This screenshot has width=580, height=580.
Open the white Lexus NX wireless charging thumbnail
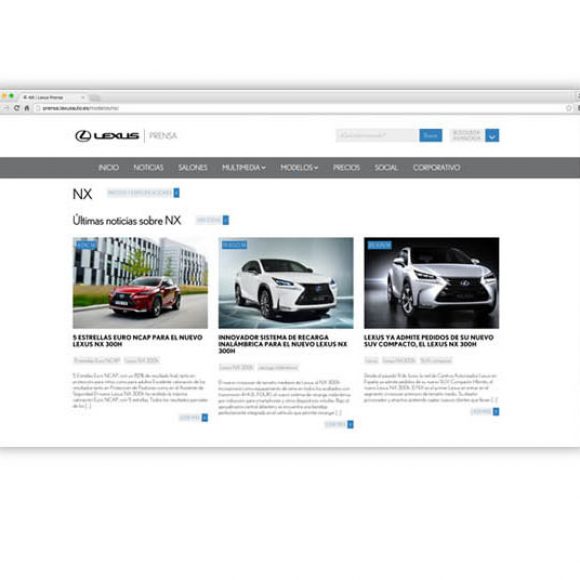286,283
